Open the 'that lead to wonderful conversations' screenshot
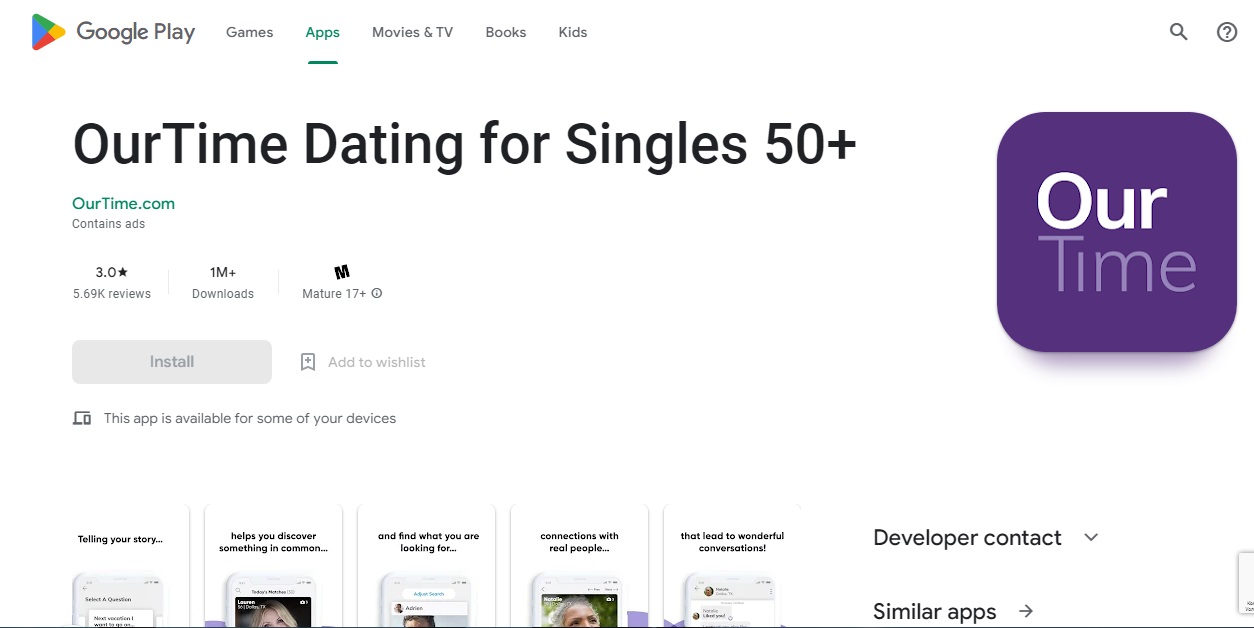 [x=732, y=566]
